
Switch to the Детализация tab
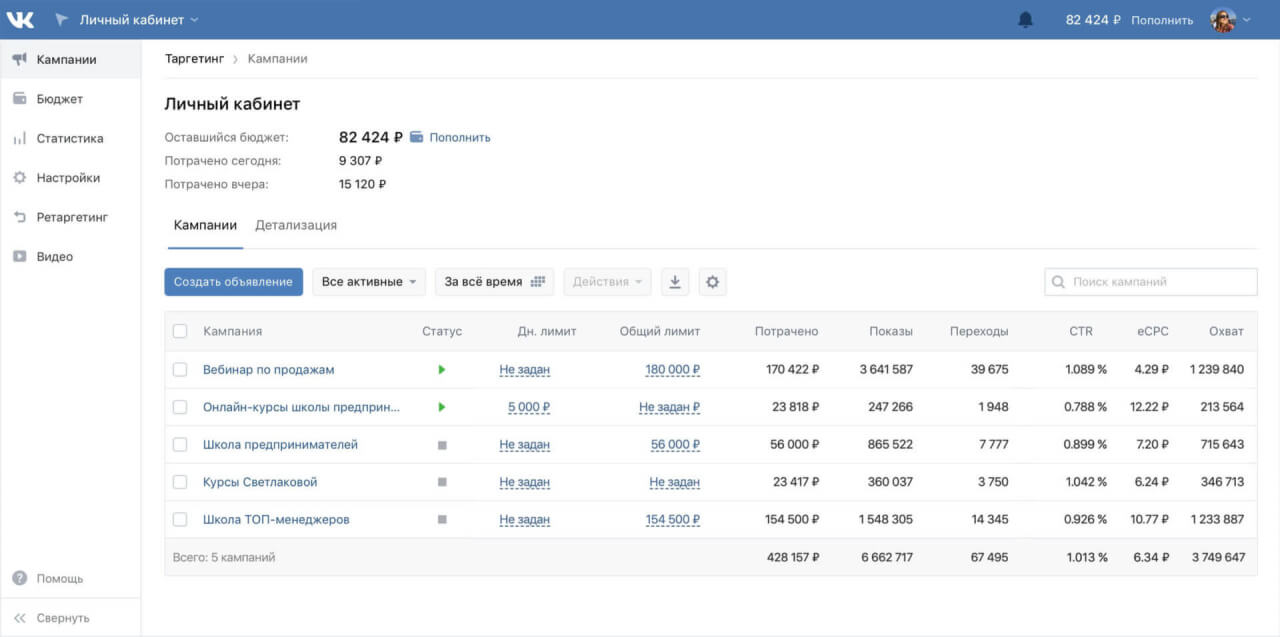[295, 226]
